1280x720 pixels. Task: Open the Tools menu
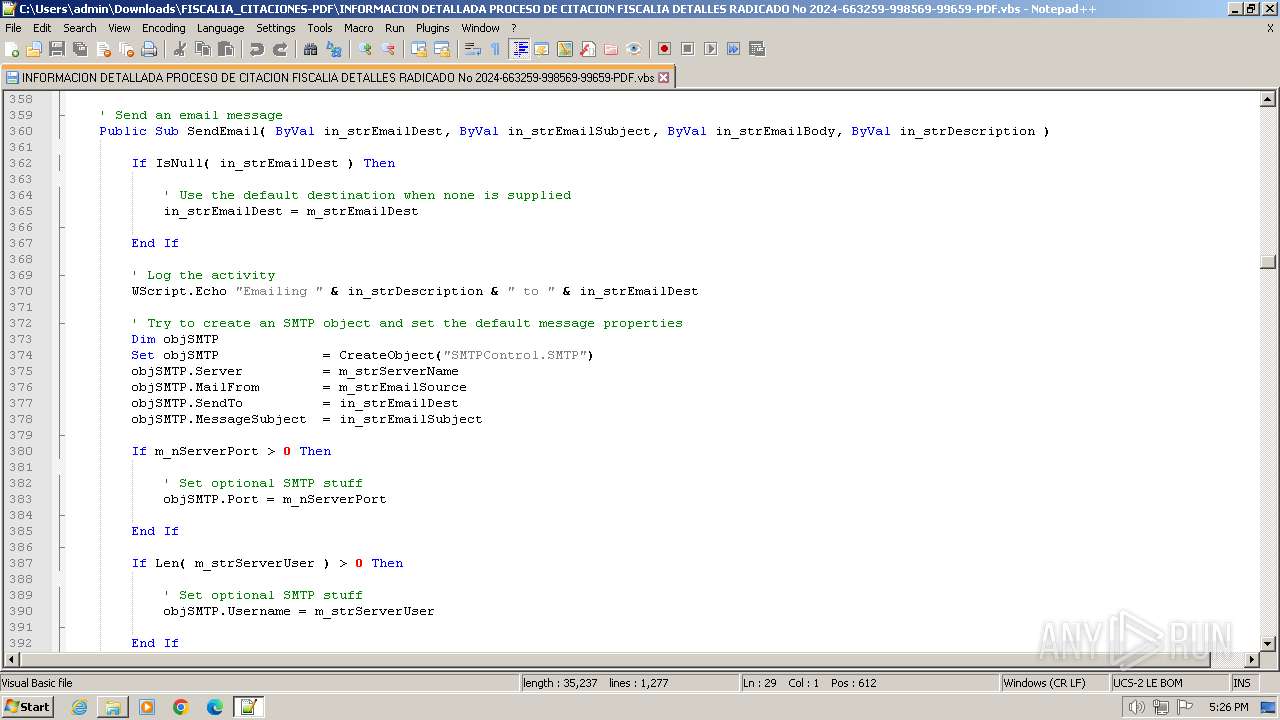(320, 28)
